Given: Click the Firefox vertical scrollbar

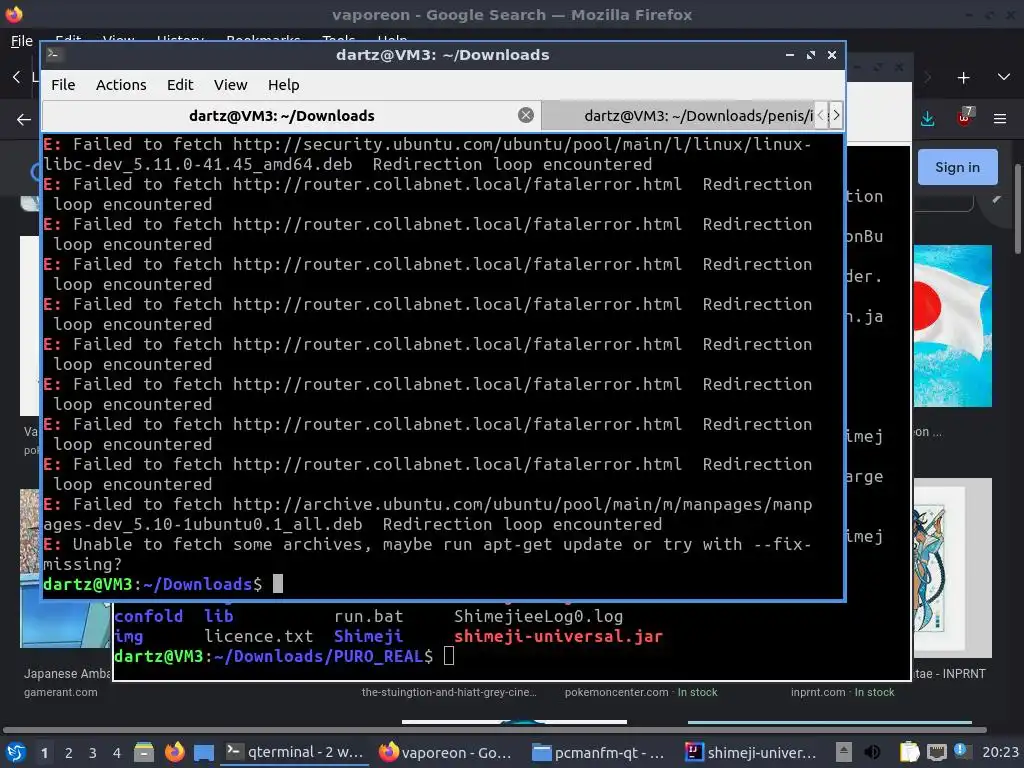Looking at the screenshot, I should [1017, 209].
